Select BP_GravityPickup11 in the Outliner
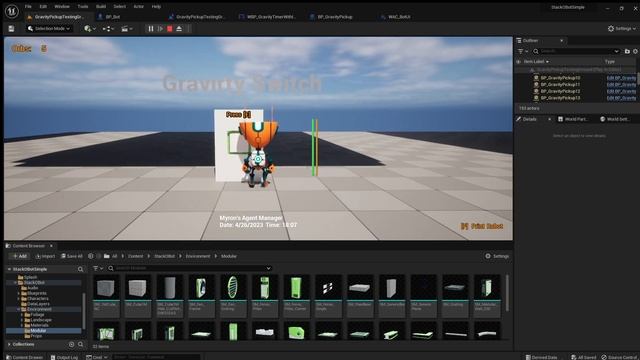Image resolution: width=640 pixels, height=360 pixels. [x=560, y=84]
